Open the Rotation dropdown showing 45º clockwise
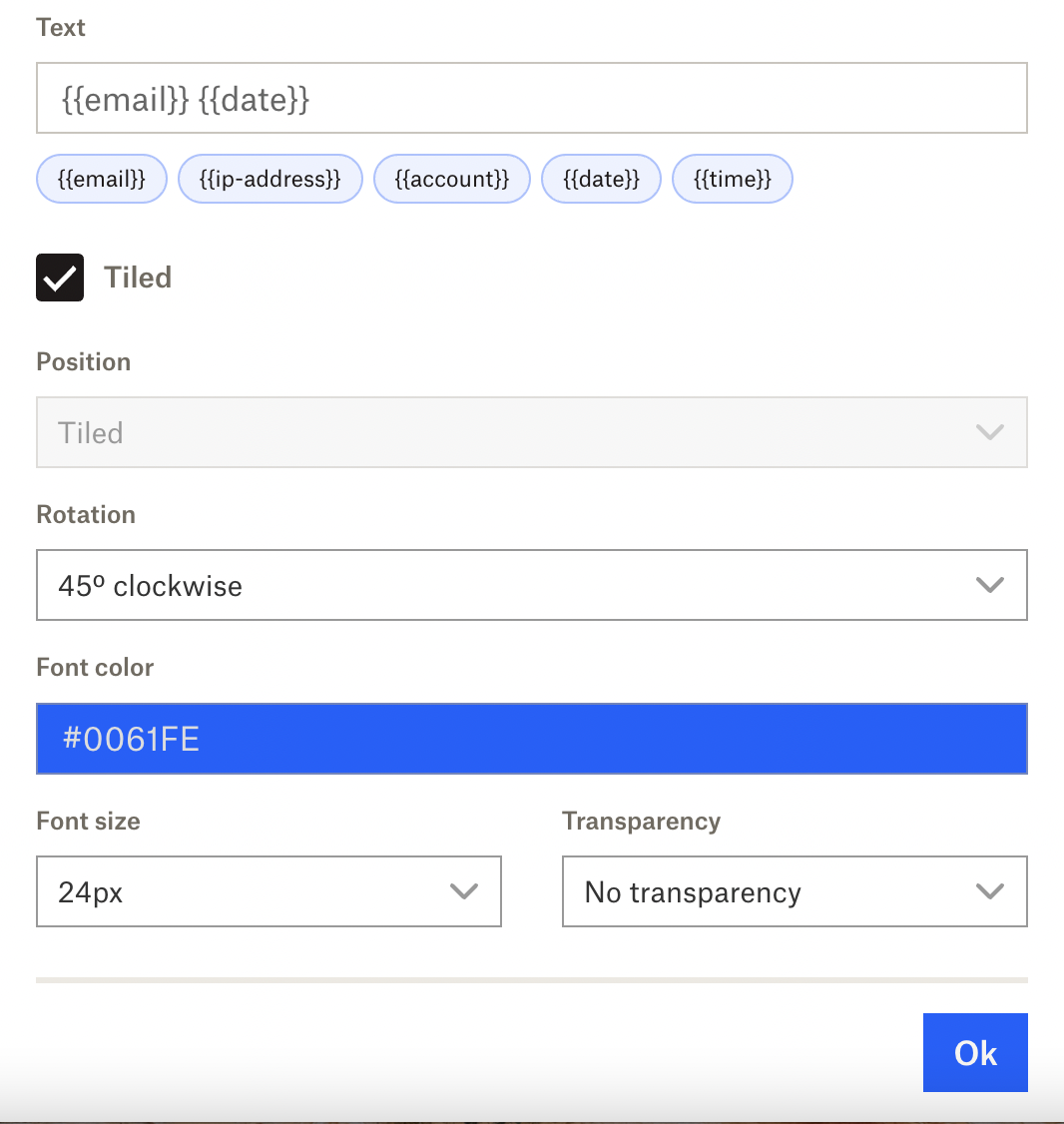1064x1124 pixels. coord(532,585)
